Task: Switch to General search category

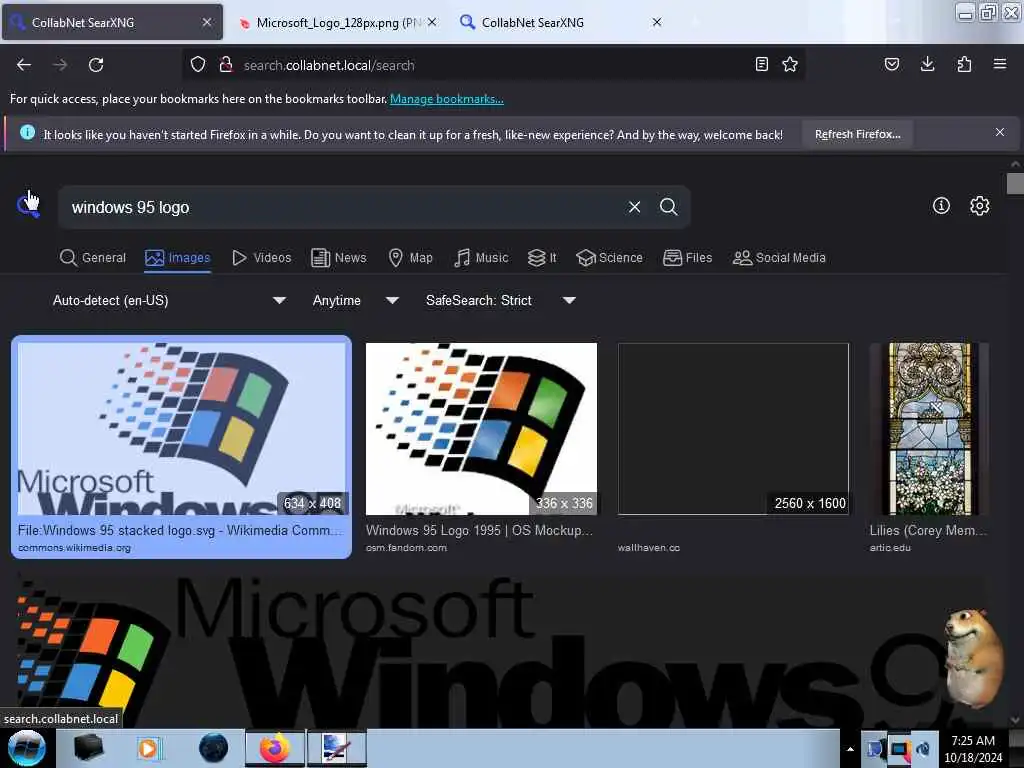Action: click(x=93, y=258)
